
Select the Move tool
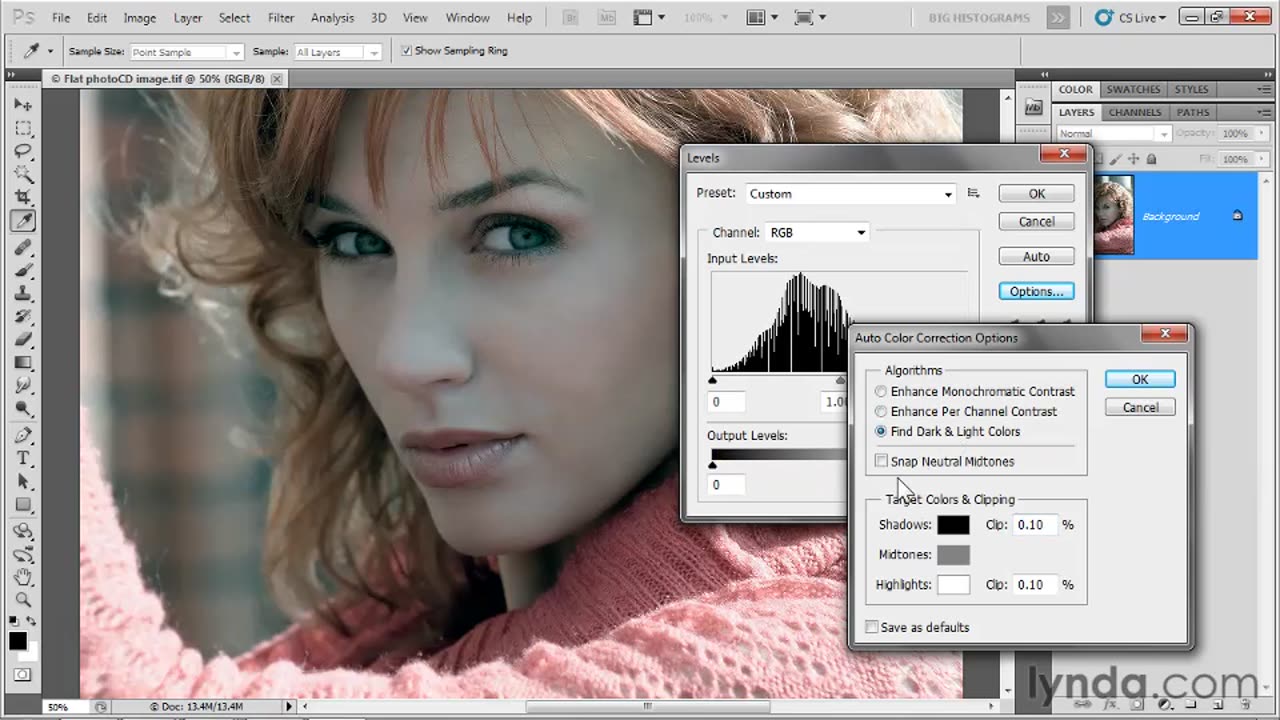point(23,105)
